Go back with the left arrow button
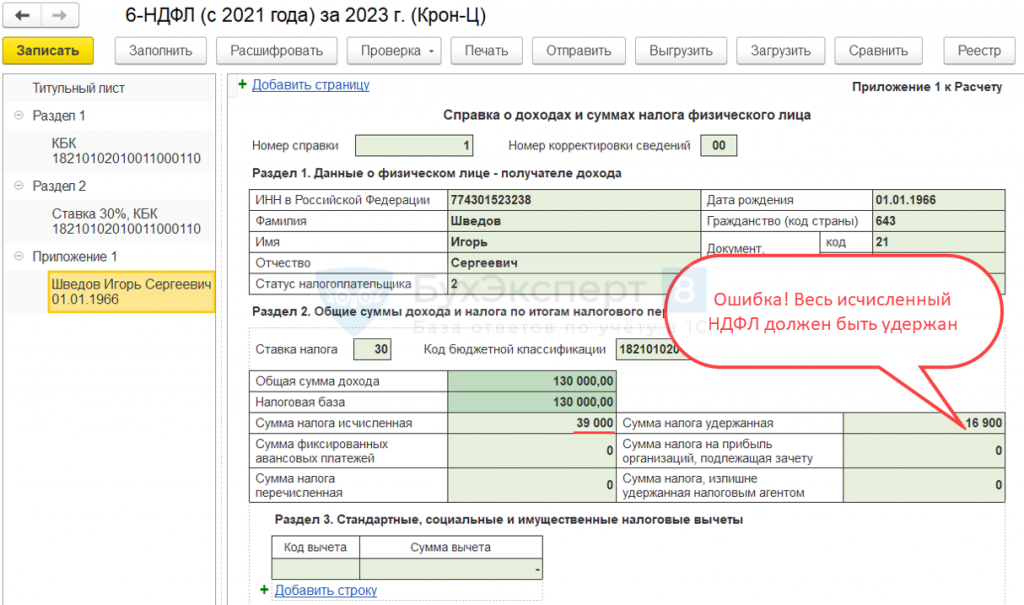Viewport: 1024px width, 605px height. (x=22, y=16)
